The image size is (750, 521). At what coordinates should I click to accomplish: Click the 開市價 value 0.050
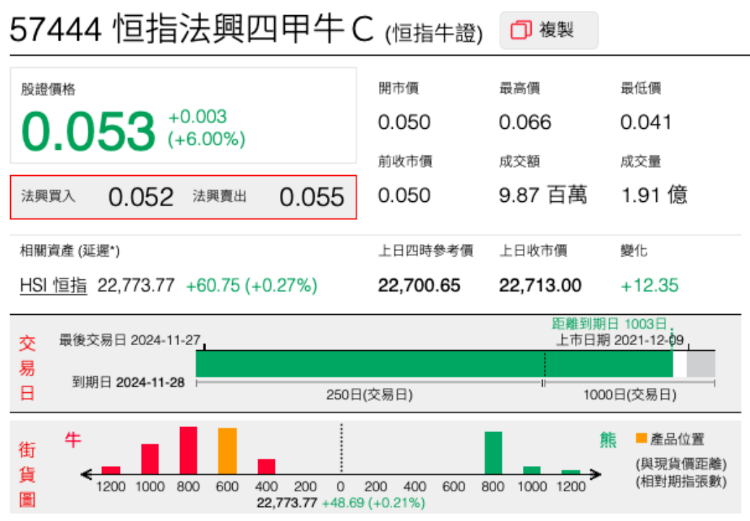pos(404,122)
